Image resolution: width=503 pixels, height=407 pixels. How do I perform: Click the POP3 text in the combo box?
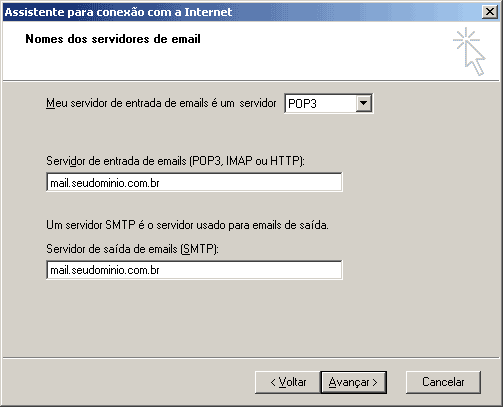tap(302, 104)
